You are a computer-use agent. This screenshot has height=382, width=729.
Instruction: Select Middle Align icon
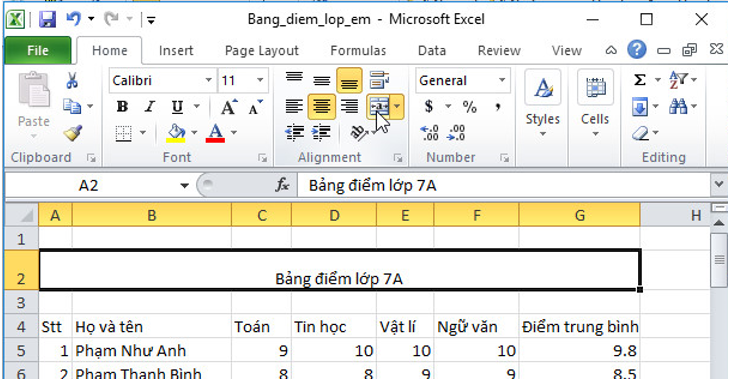coord(321,80)
